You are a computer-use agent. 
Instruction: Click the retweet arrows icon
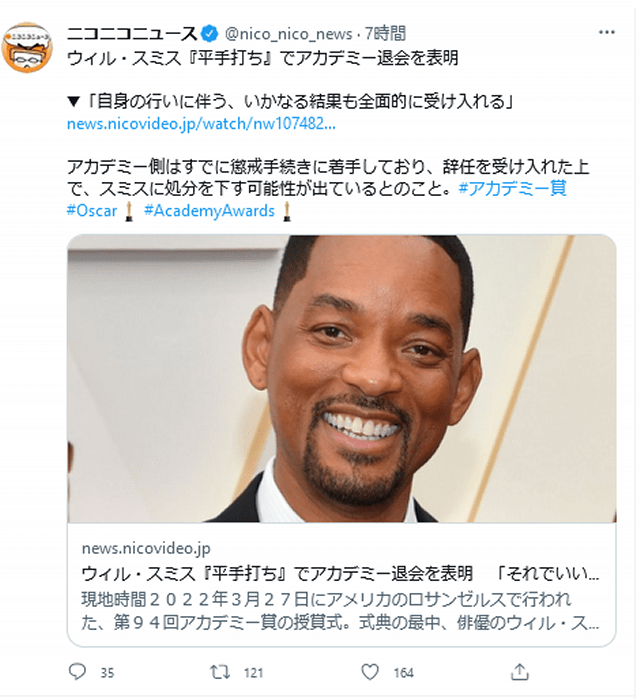[220, 672]
